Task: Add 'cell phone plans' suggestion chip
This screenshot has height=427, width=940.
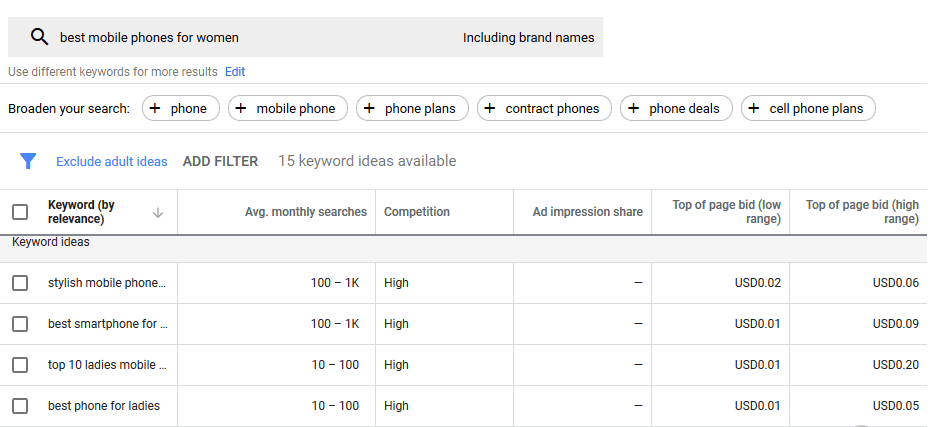Action: pos(808,109)
